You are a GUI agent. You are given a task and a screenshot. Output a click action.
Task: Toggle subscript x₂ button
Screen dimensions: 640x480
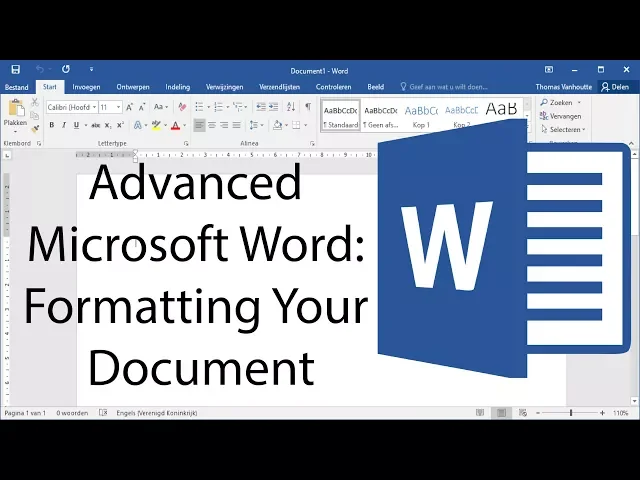pyautogui.click(x=108, y=125)
